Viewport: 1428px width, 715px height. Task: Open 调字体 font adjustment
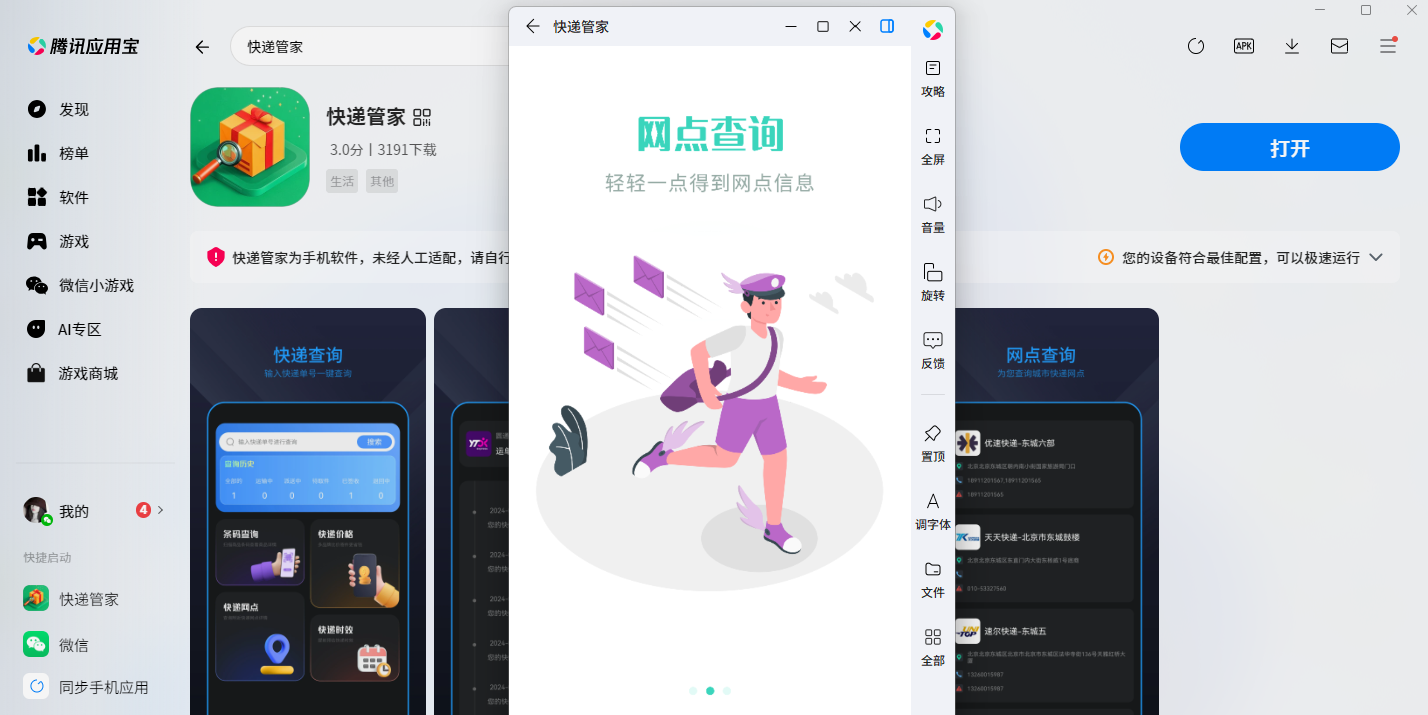932,511
